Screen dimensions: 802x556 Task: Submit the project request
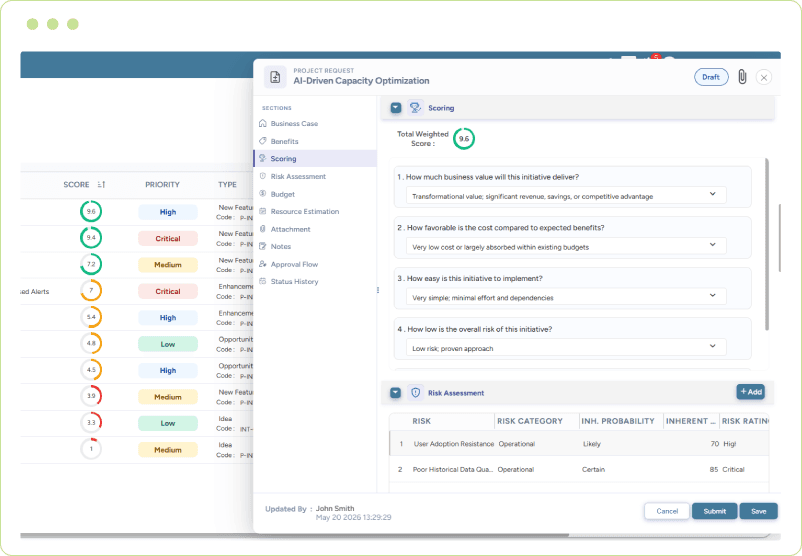pyautogui.click(x=715, y=511)
